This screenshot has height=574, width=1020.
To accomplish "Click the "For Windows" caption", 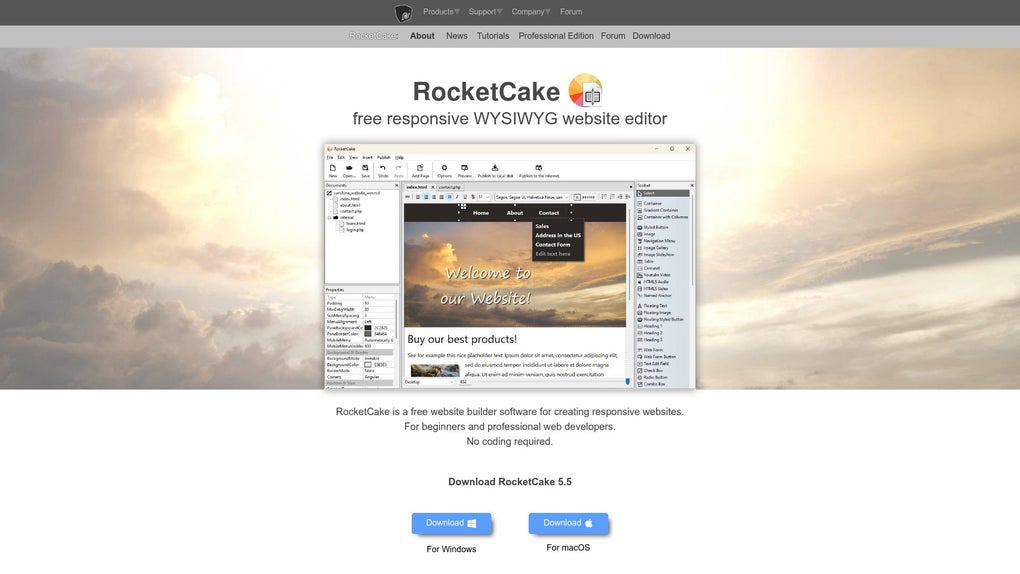I will pos(451,549).
